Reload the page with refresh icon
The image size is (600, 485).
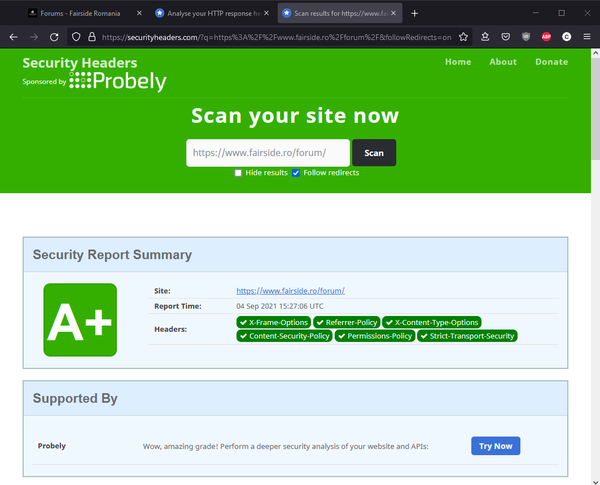coord(54,37)
